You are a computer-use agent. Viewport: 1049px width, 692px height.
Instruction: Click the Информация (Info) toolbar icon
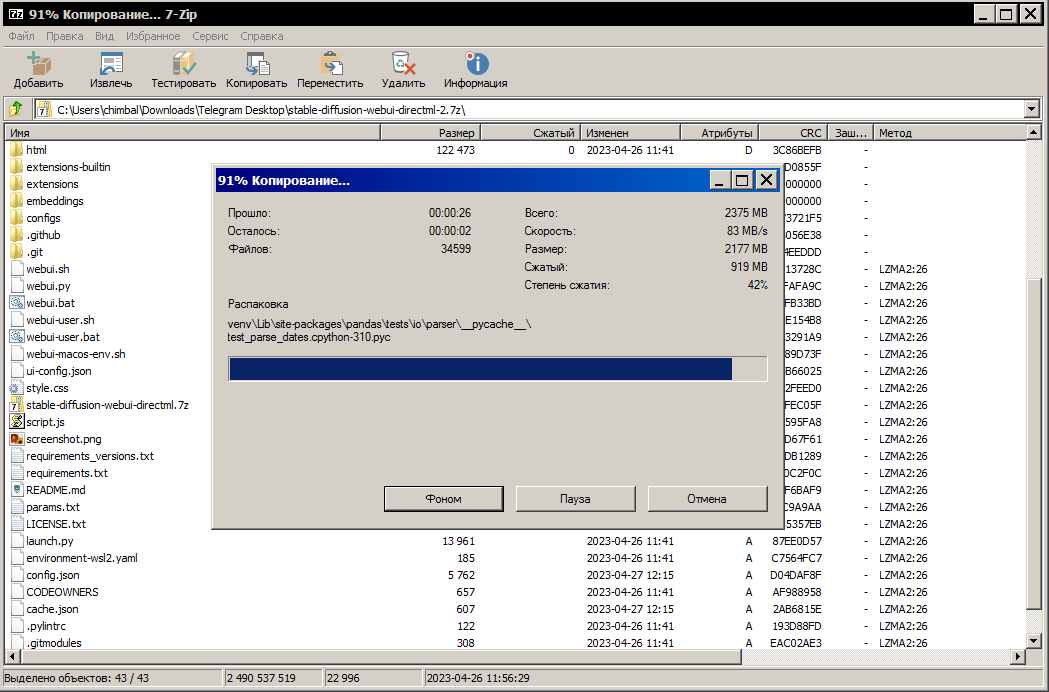tap(476, 63)
